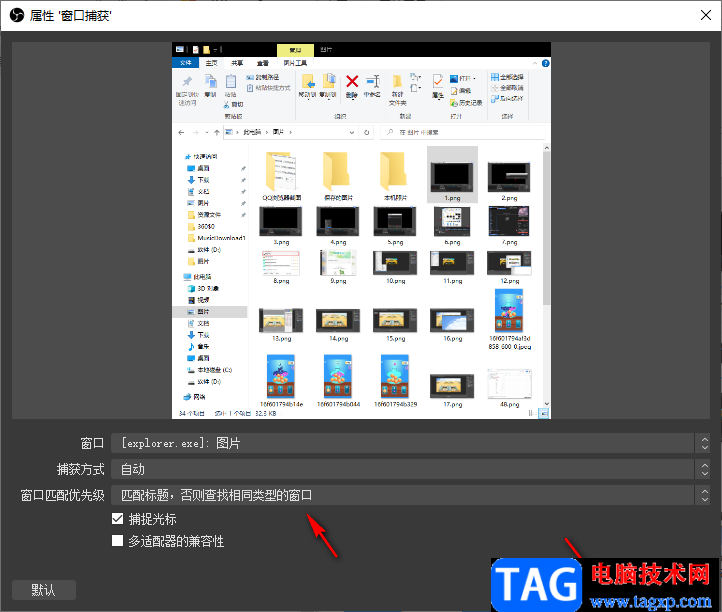
Task: Click 历史记录 in the preview ribbon
Action: point(466,103)
